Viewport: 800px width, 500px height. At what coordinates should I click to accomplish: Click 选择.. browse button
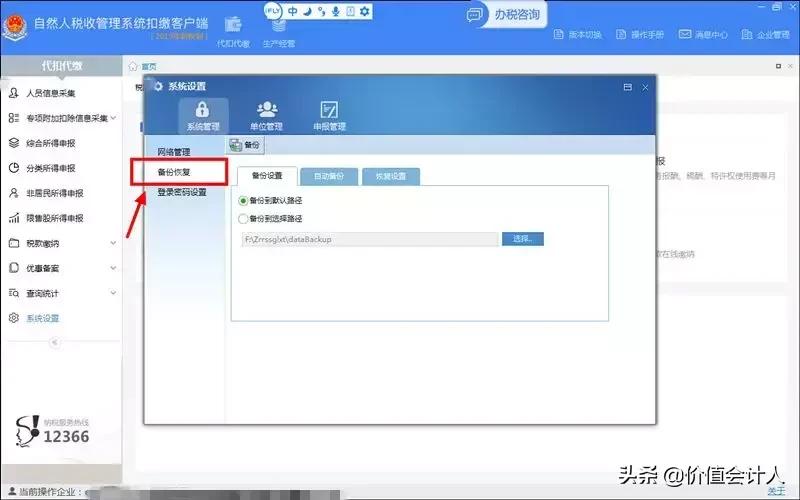pyautogui.click(x=522, y=239)
